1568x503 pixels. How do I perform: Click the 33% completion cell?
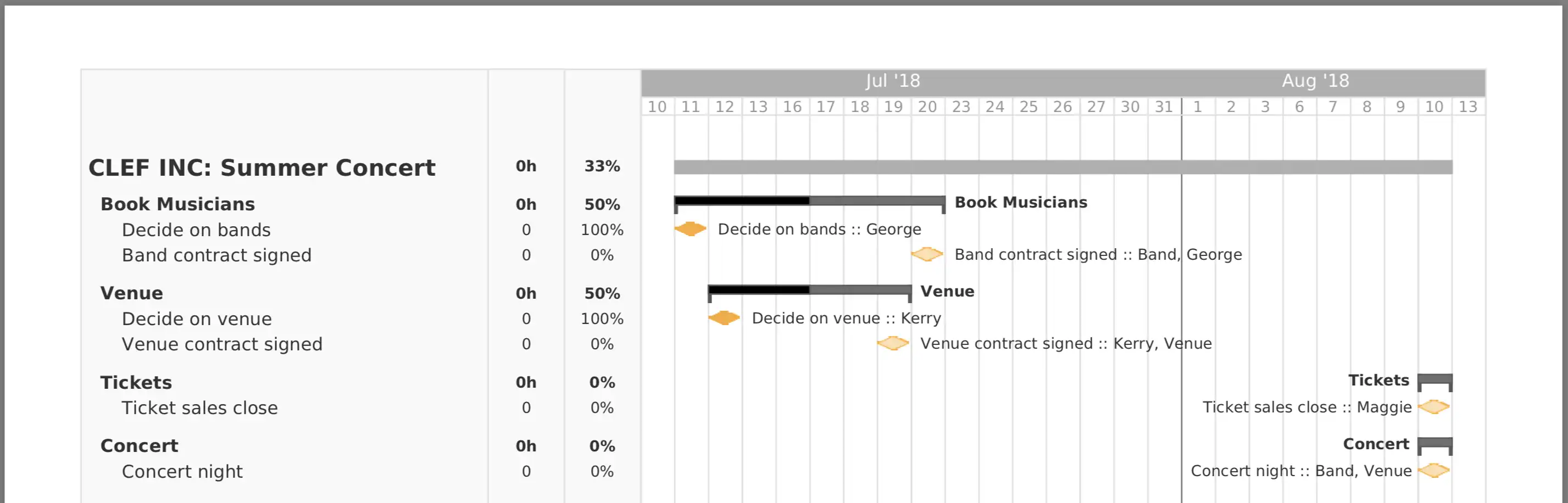tap(602, 166)
